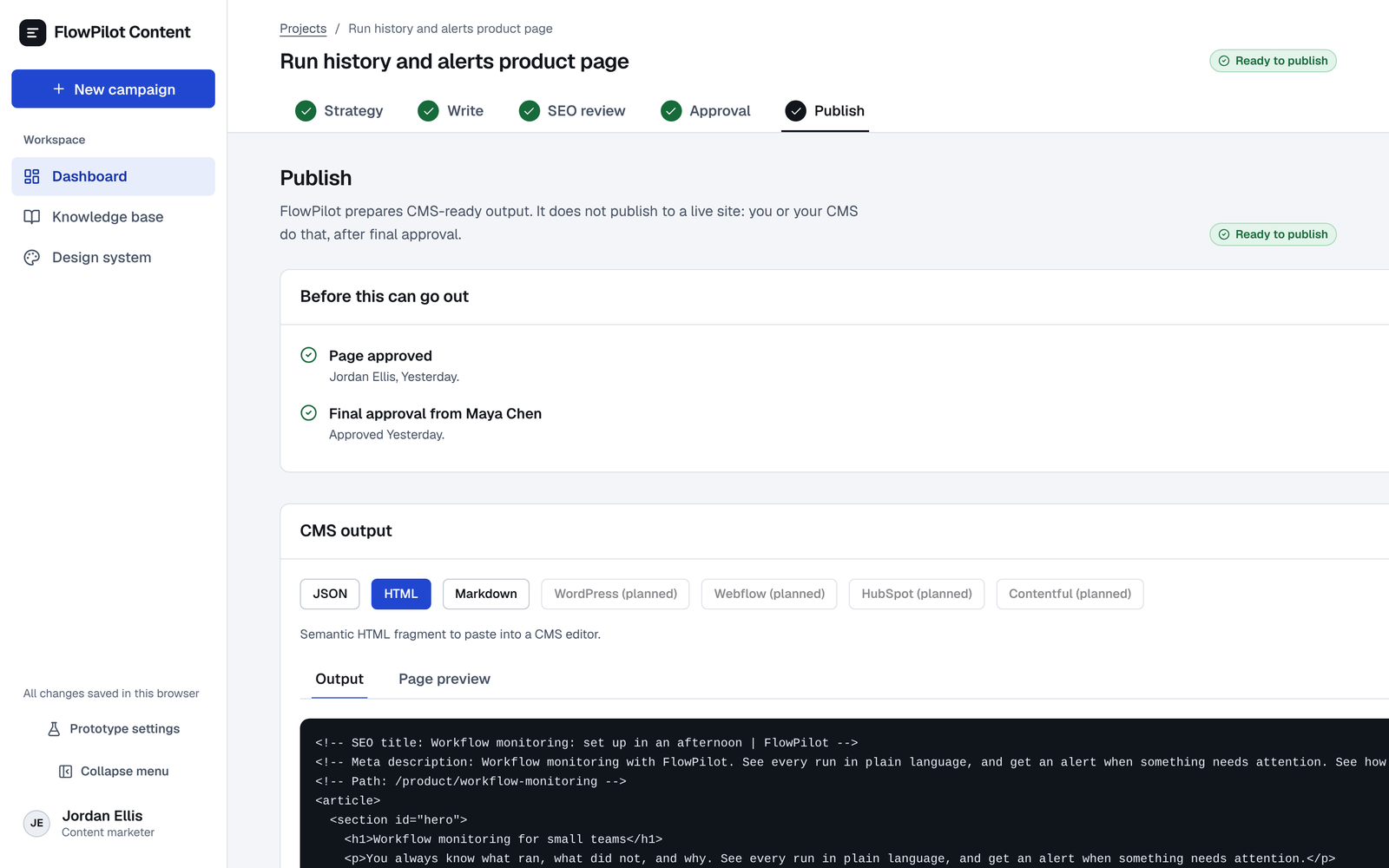The image size is (1389, 868).
Task: Click the Page approved check icon
Action: tap(308, 355)
